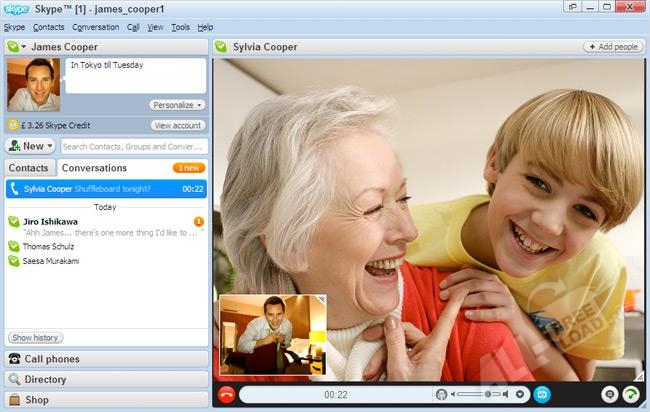Select Thomas Schulz status icon in list

[13, 246]
